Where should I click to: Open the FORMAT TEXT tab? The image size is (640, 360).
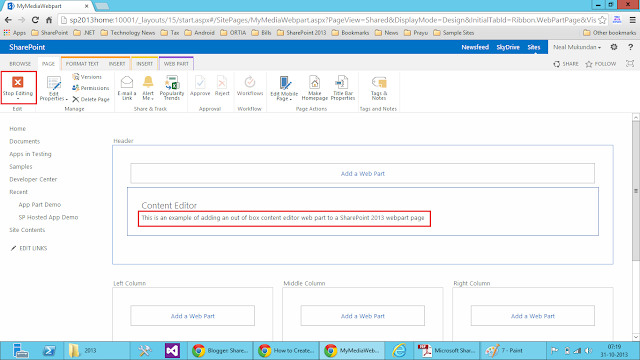[x=82, y=64]
